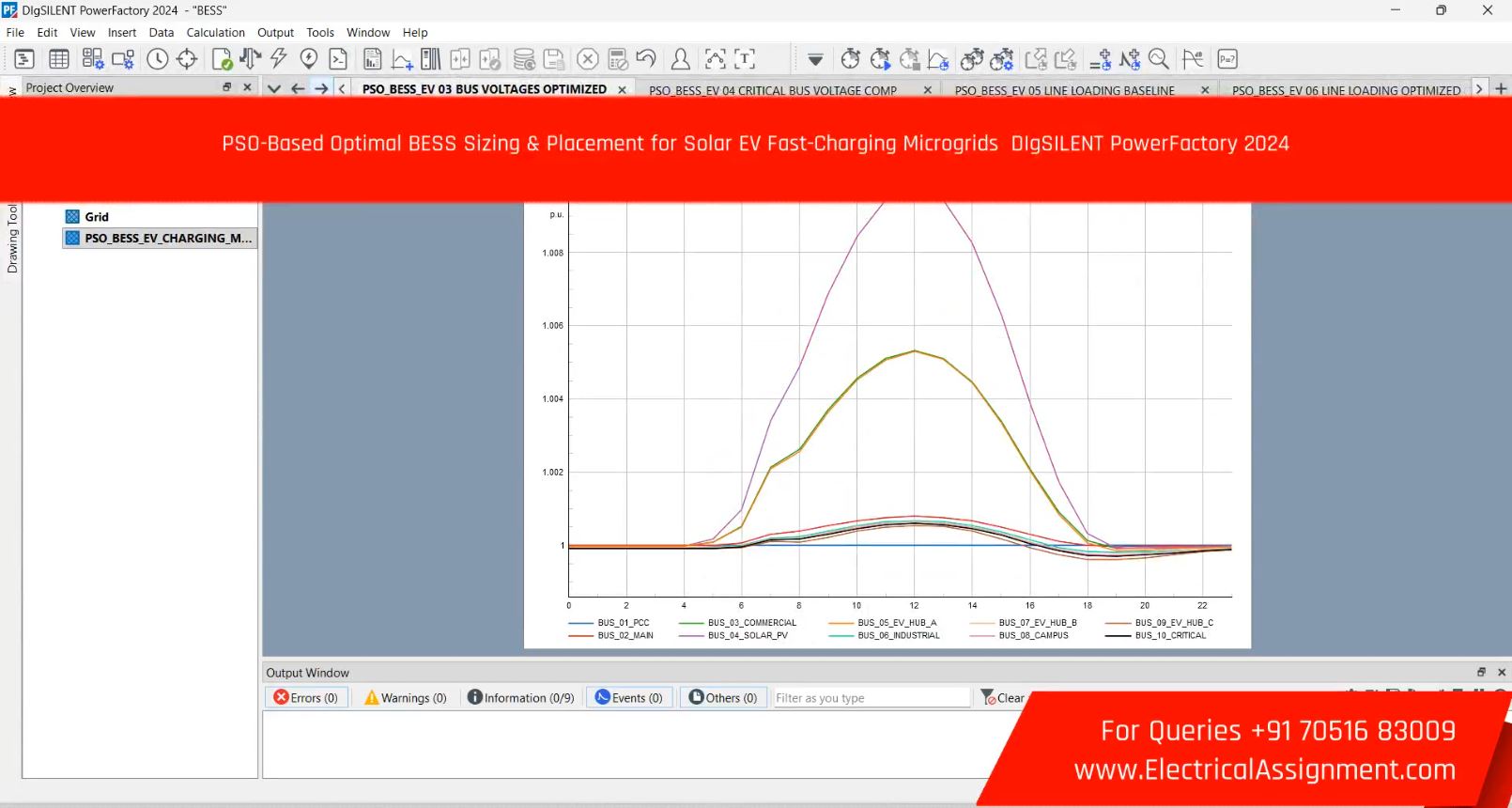Navigate back with left arrow

coord(298,88)
